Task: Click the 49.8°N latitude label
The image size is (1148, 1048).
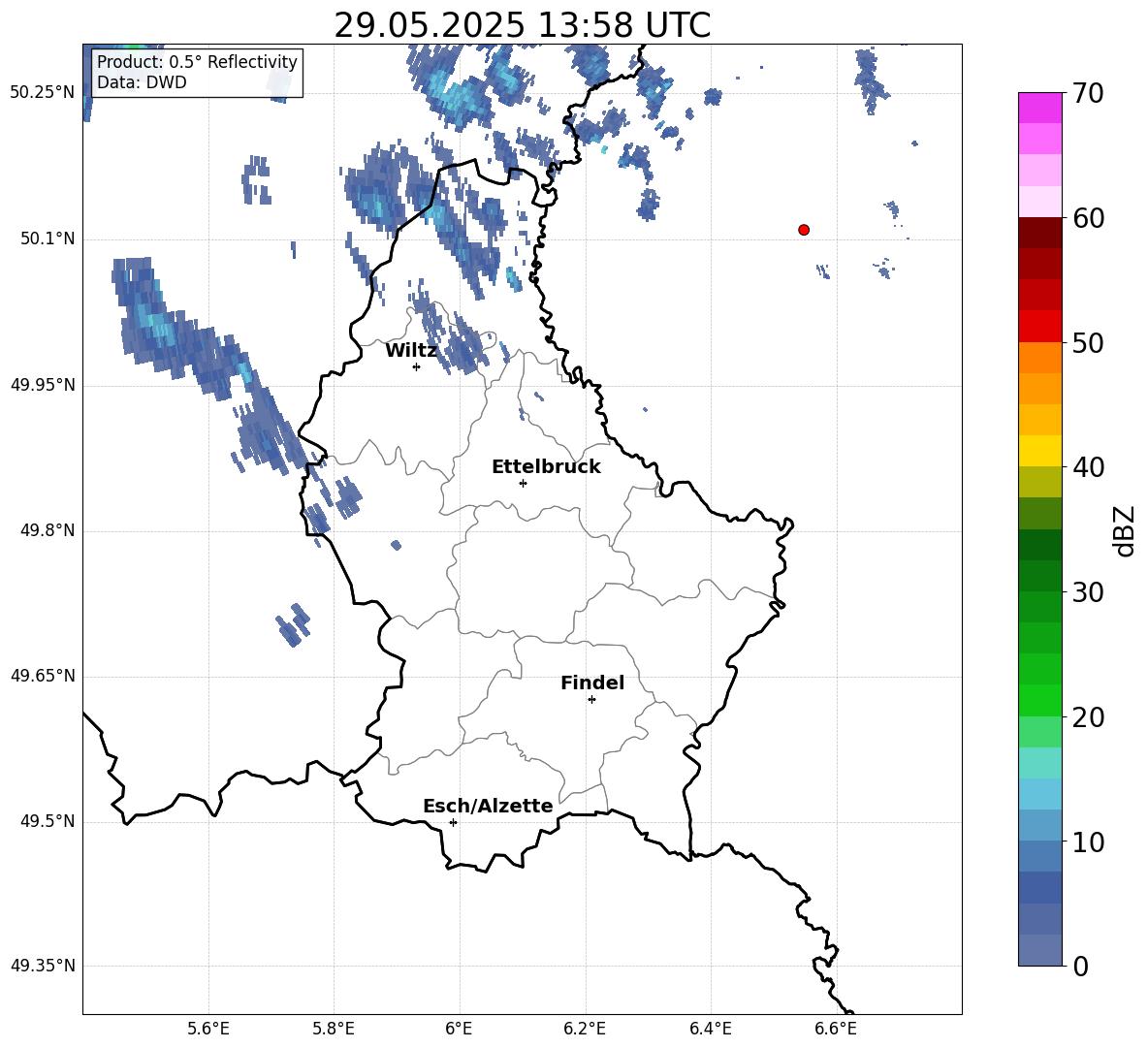Action: [48, 530]
